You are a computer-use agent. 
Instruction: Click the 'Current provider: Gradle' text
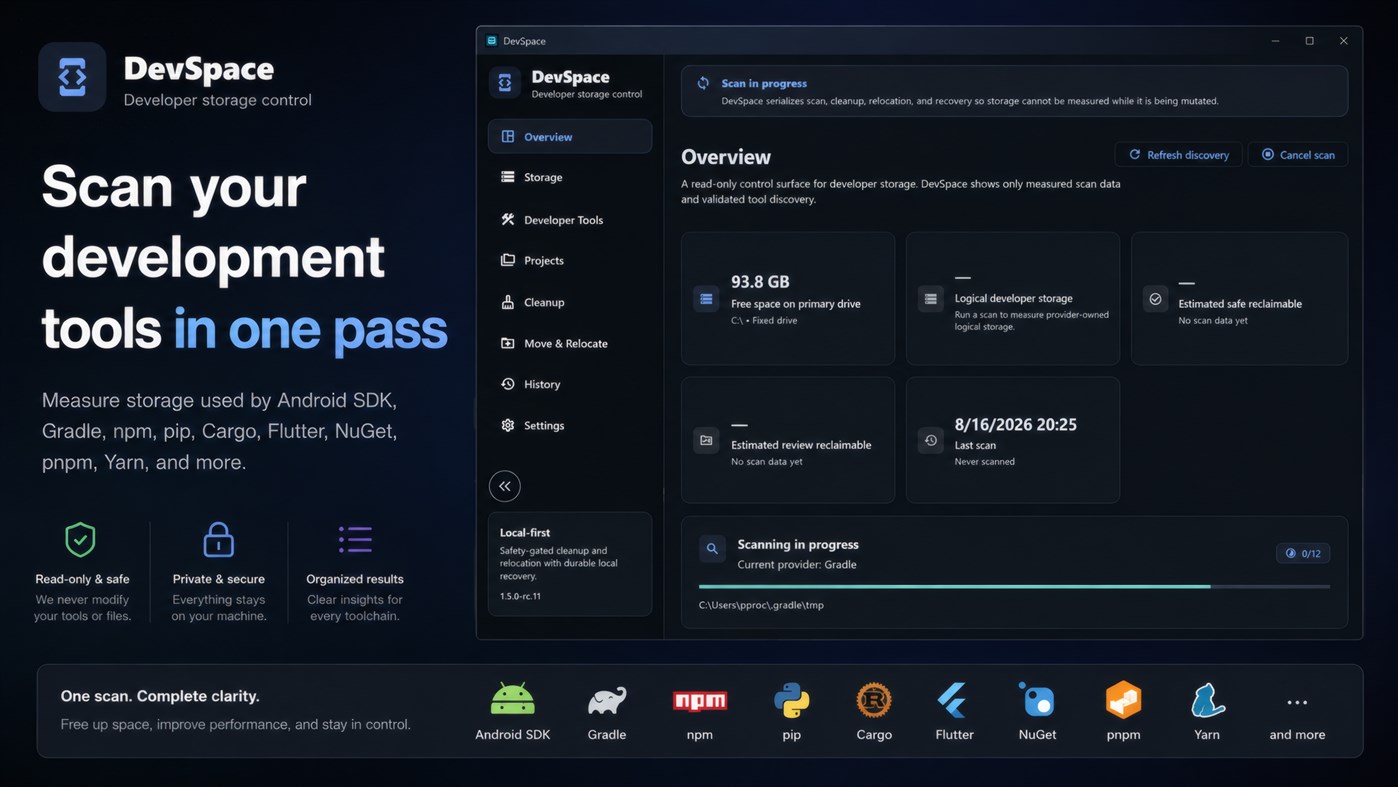tap(797, 565)
